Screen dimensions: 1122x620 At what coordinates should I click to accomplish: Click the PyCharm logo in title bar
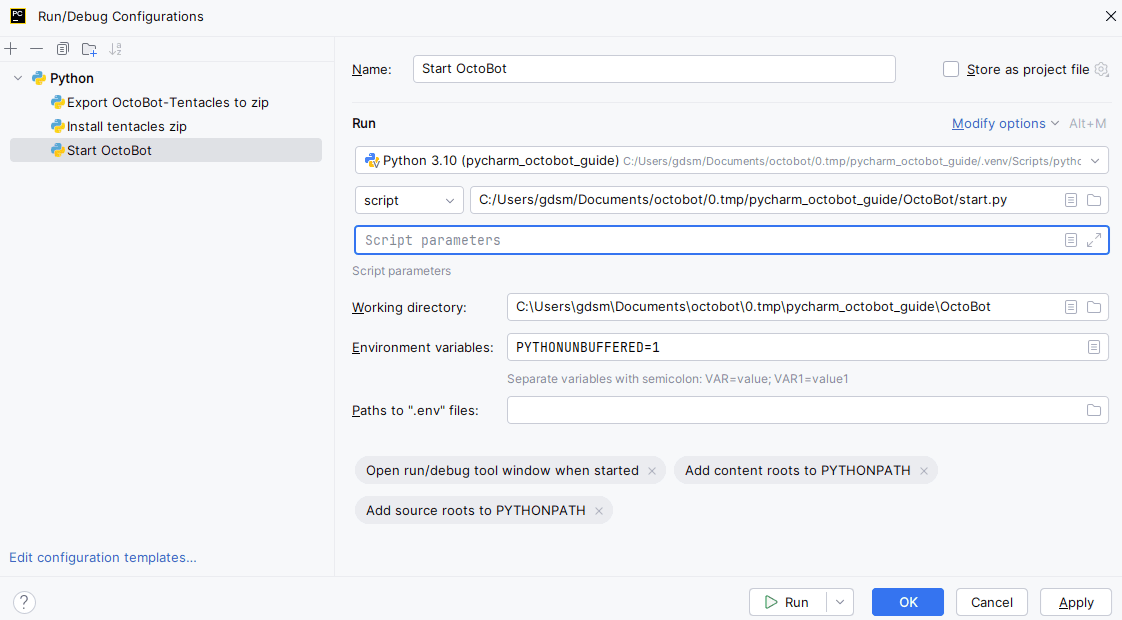pos(18,16)
